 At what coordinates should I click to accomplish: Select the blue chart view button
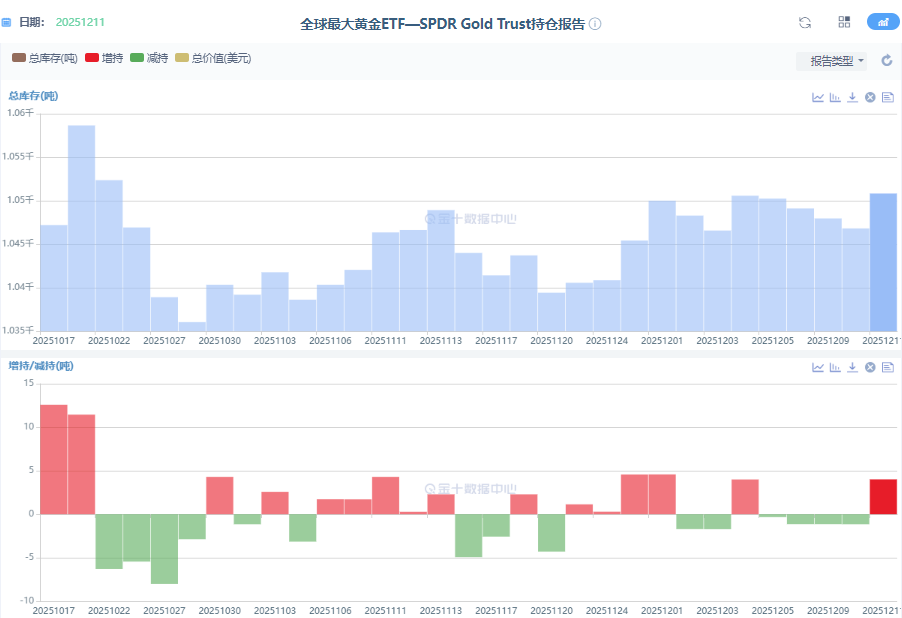click(x=883, y=22)
